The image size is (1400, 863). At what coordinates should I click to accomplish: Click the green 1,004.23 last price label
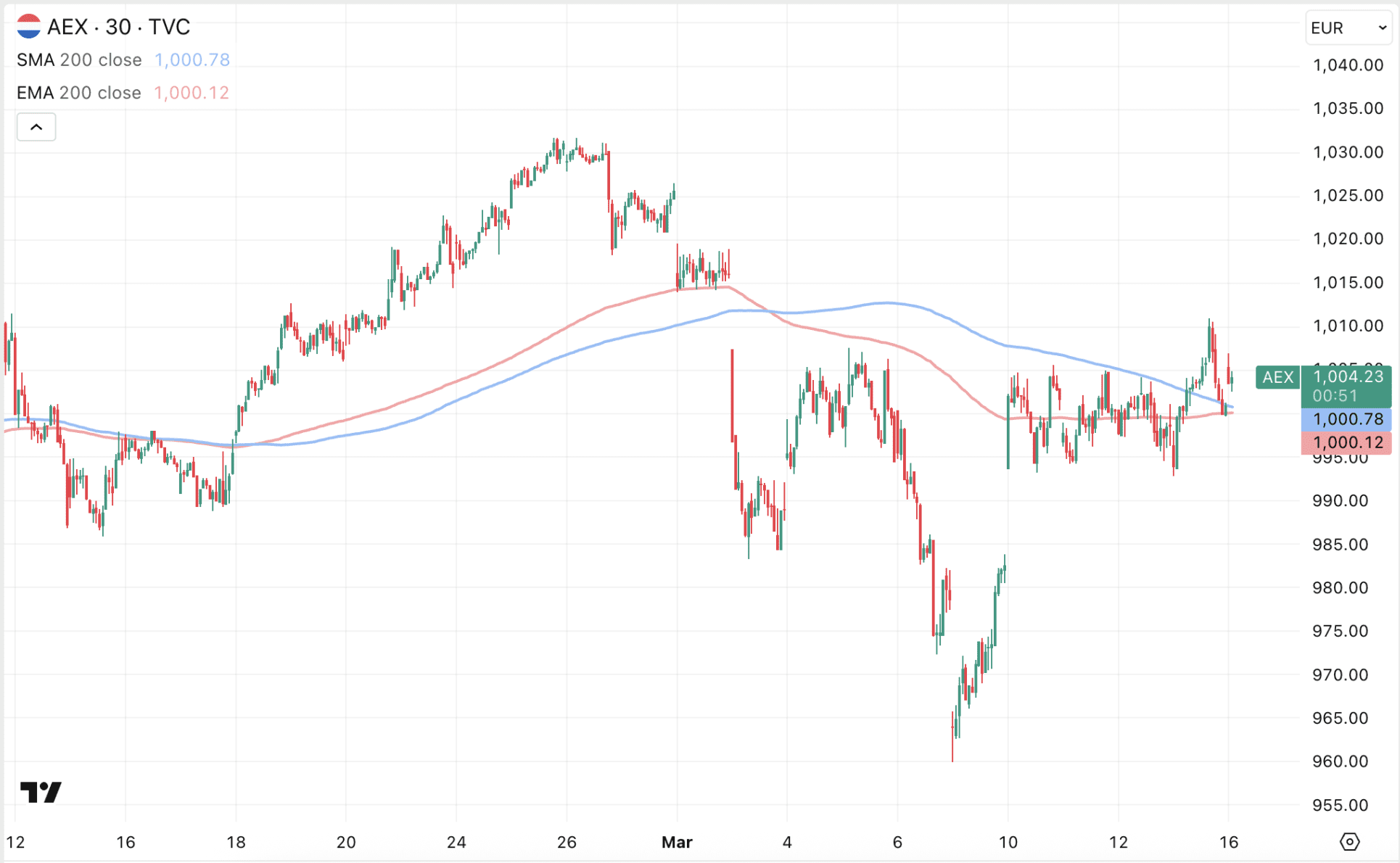tap(1347, 376)
